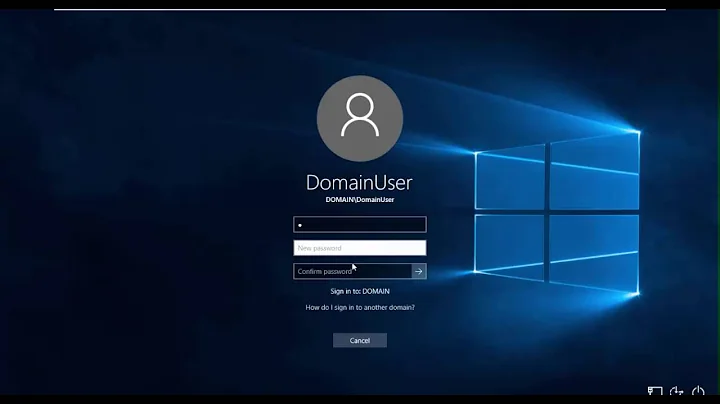Click the DomainUser avatar picture

(x=360, y=118)
